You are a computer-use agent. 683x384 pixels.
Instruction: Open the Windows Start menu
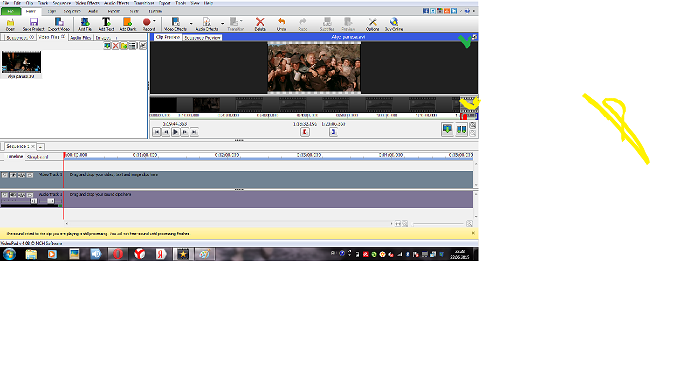pos(9,254)
